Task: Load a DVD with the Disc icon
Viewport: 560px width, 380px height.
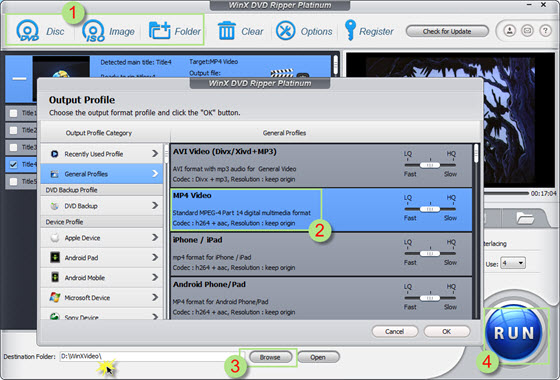Action: [x=28, y=31]
